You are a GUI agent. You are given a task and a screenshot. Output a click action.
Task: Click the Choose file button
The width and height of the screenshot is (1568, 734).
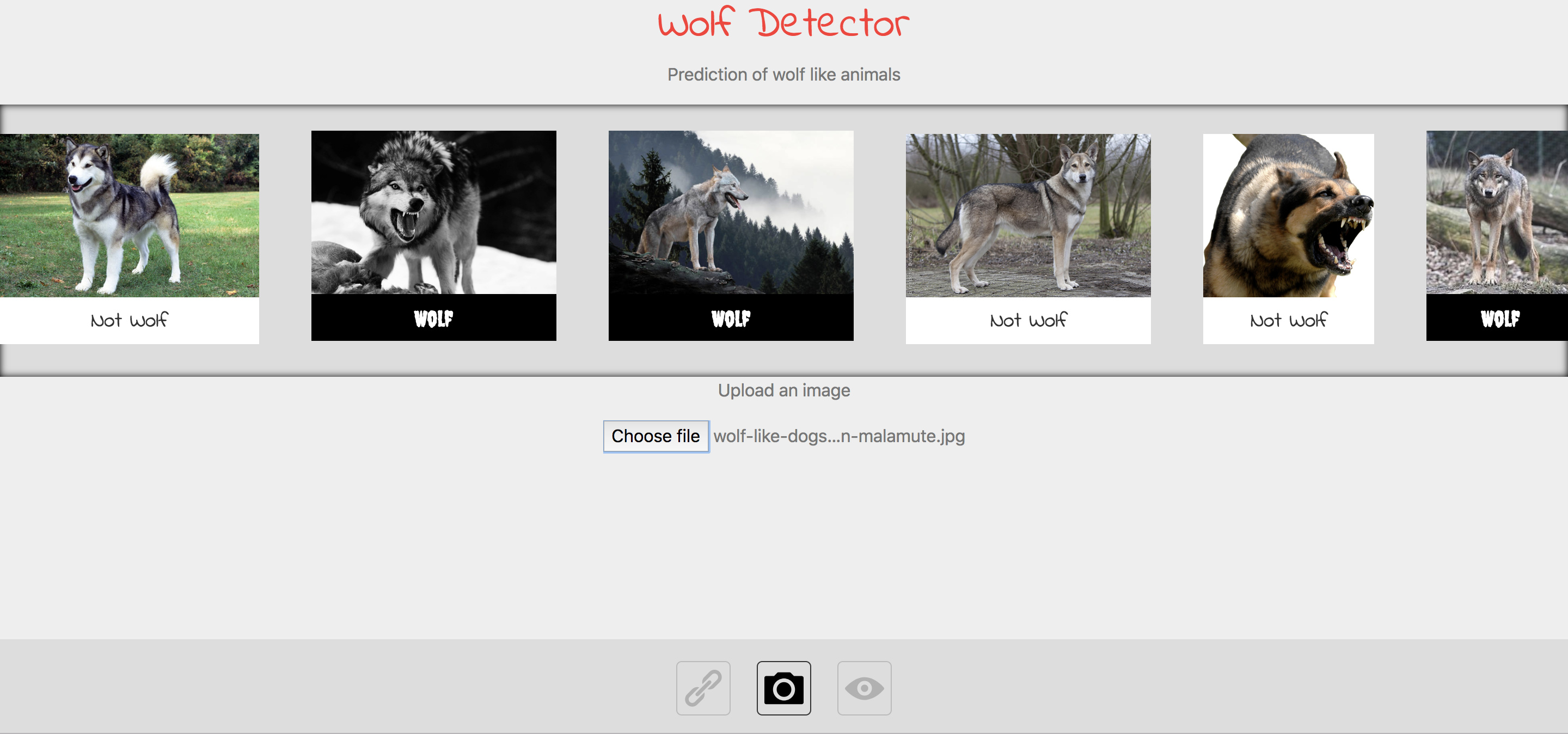(x=656, y=436)
